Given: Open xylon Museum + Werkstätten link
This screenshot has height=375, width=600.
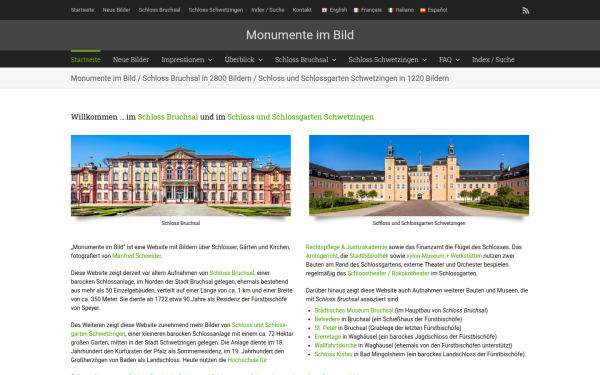Looking at the screenshot, I should pos(444,256).
